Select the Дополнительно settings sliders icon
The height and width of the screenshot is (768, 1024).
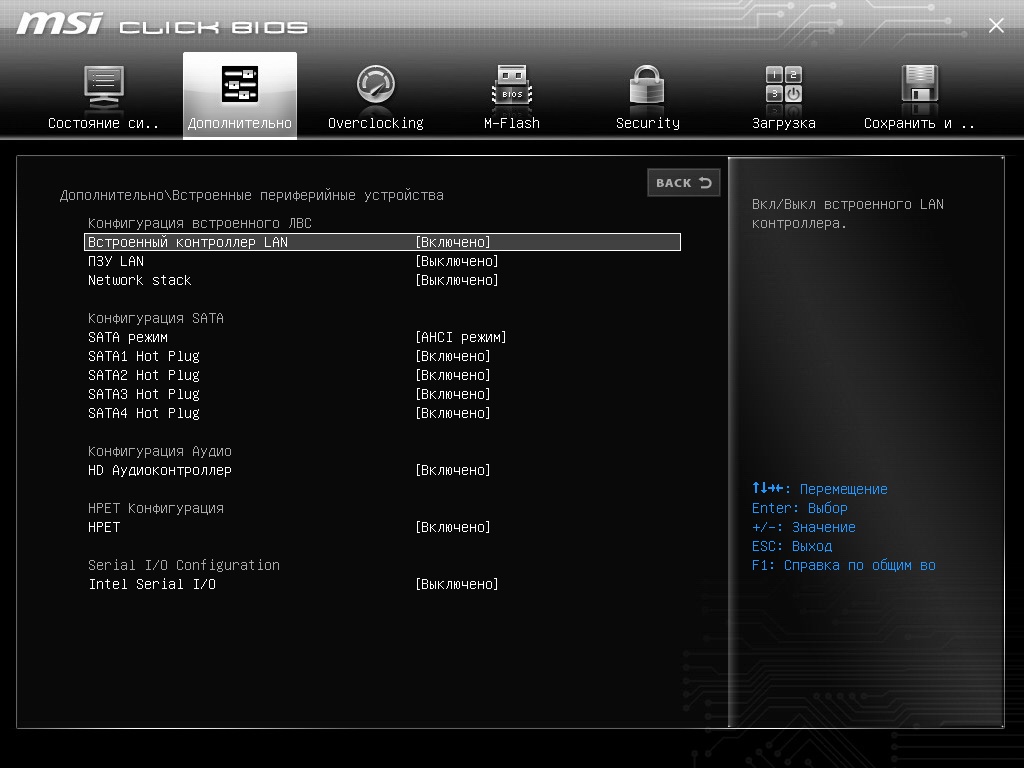(x=240, y=84)
